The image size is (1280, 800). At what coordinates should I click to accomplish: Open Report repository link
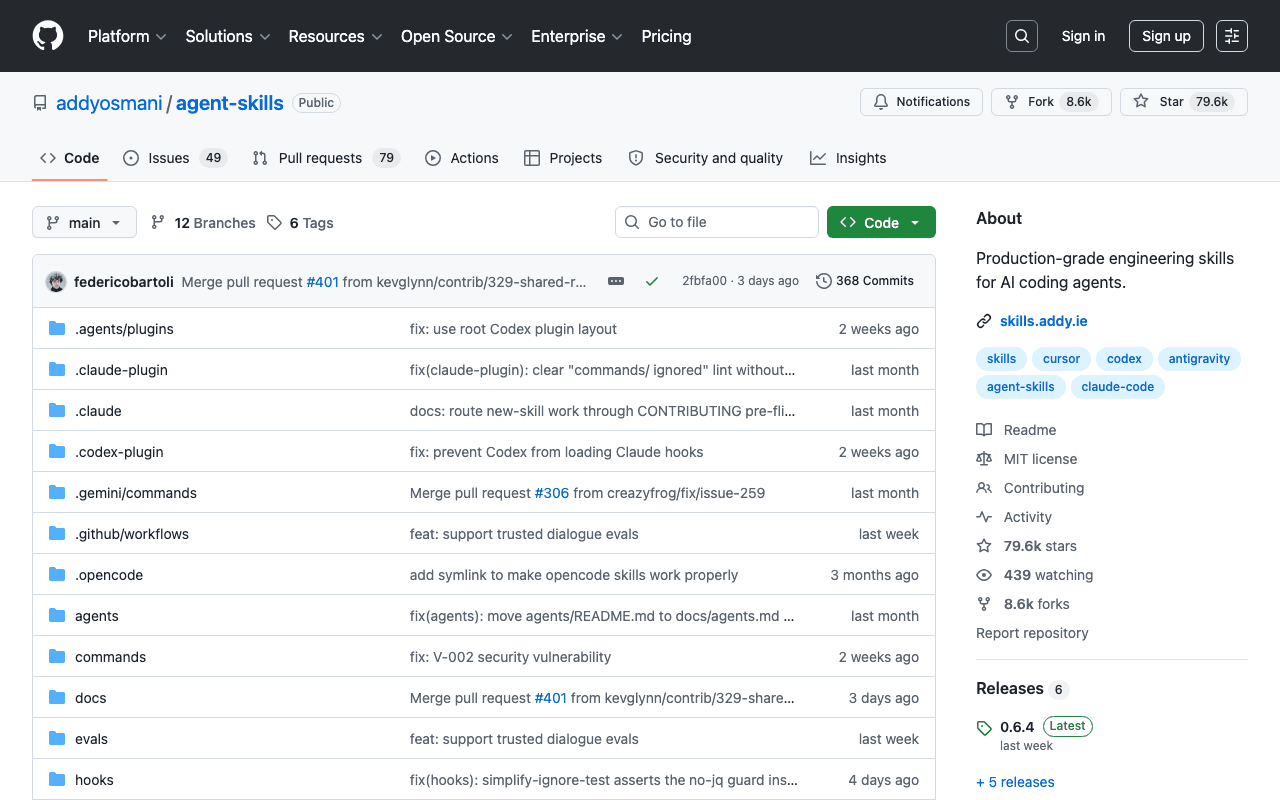1032,633
